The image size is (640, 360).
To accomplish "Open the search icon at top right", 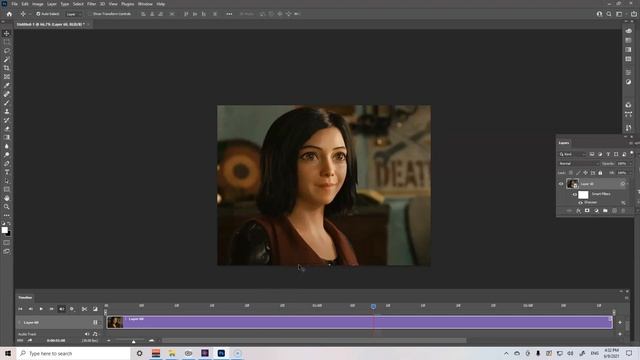I will (609, 14).
